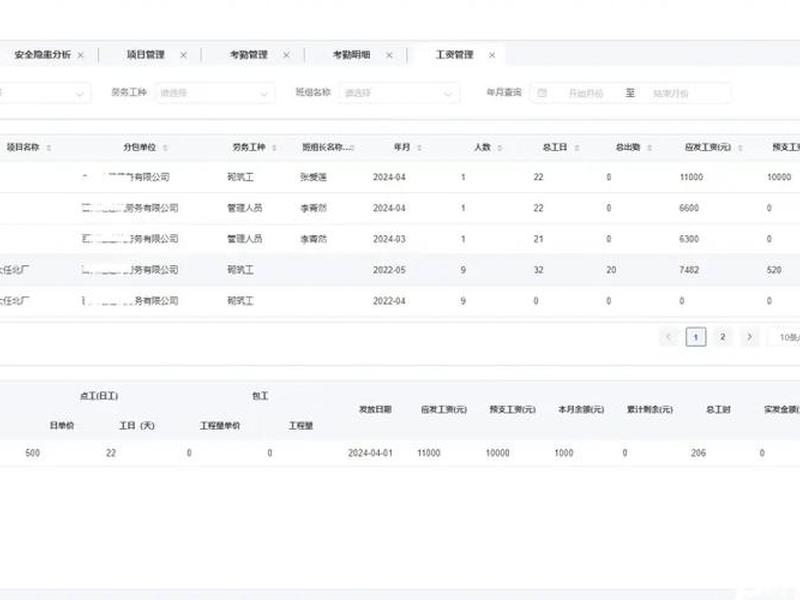Click the 点工(日工) group header
Image resolution: width=800 pixels, height=600 pixels.
99,396
